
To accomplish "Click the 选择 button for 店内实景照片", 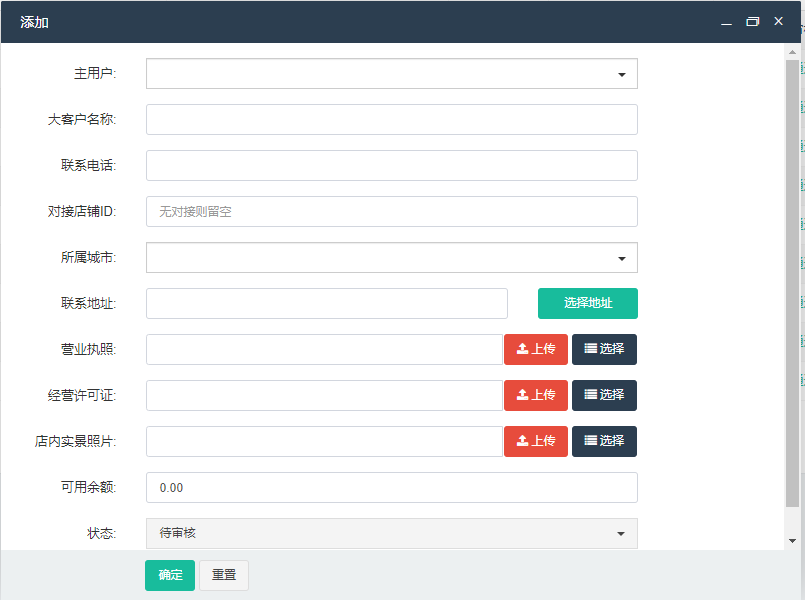I will tap(604, 441).
